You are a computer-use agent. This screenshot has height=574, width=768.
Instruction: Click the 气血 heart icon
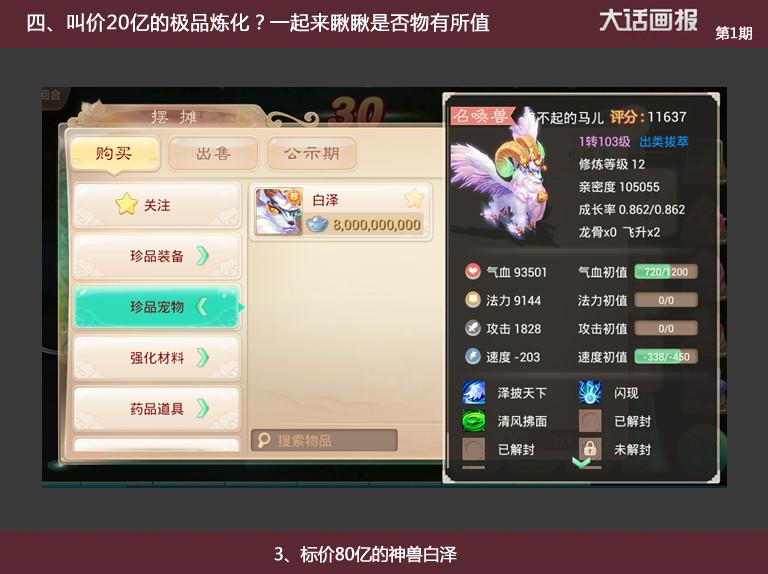click(473, 271)
